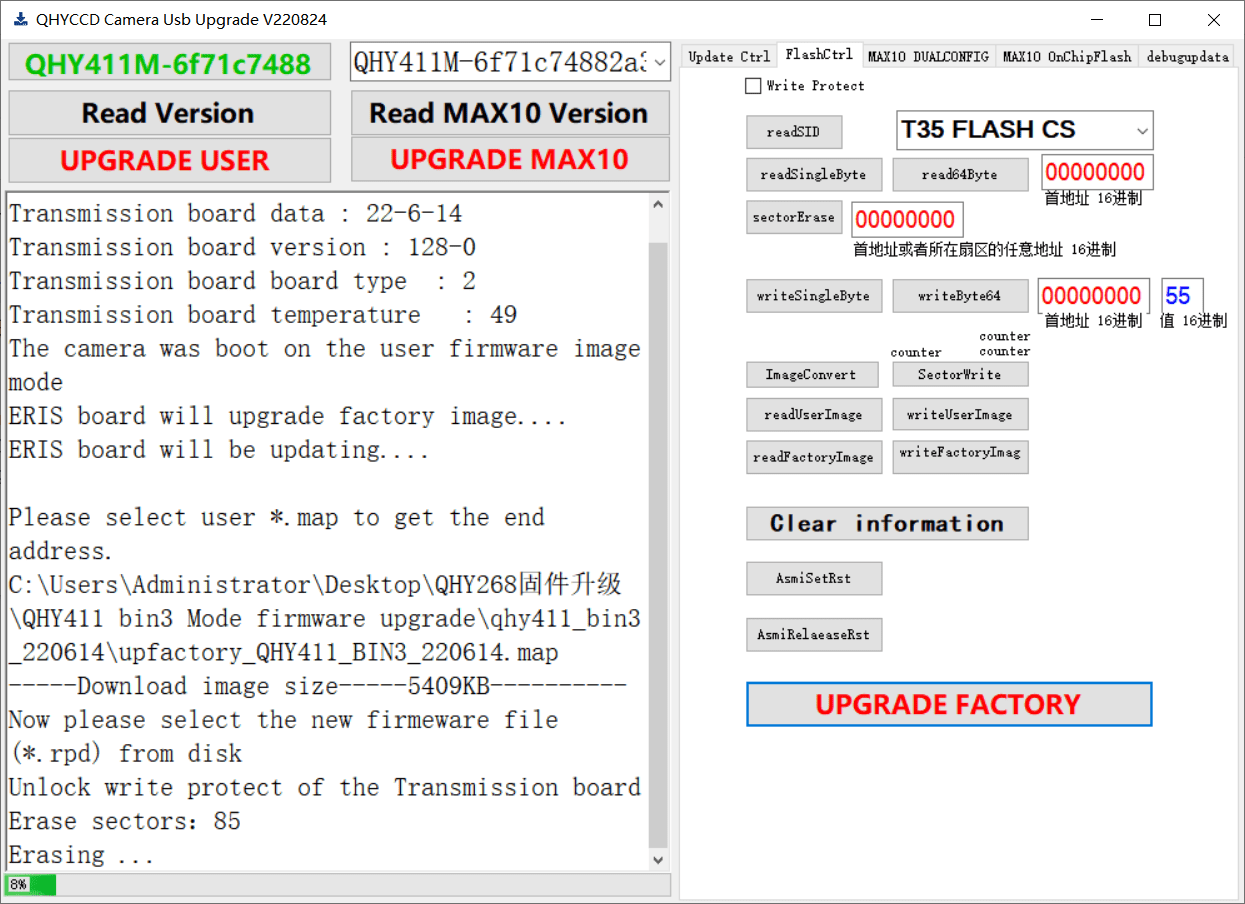Image resolution: width=1245 pixels, height=904 pixels.
Task: Click the readSID button
Action: click(x=795, y=132)
